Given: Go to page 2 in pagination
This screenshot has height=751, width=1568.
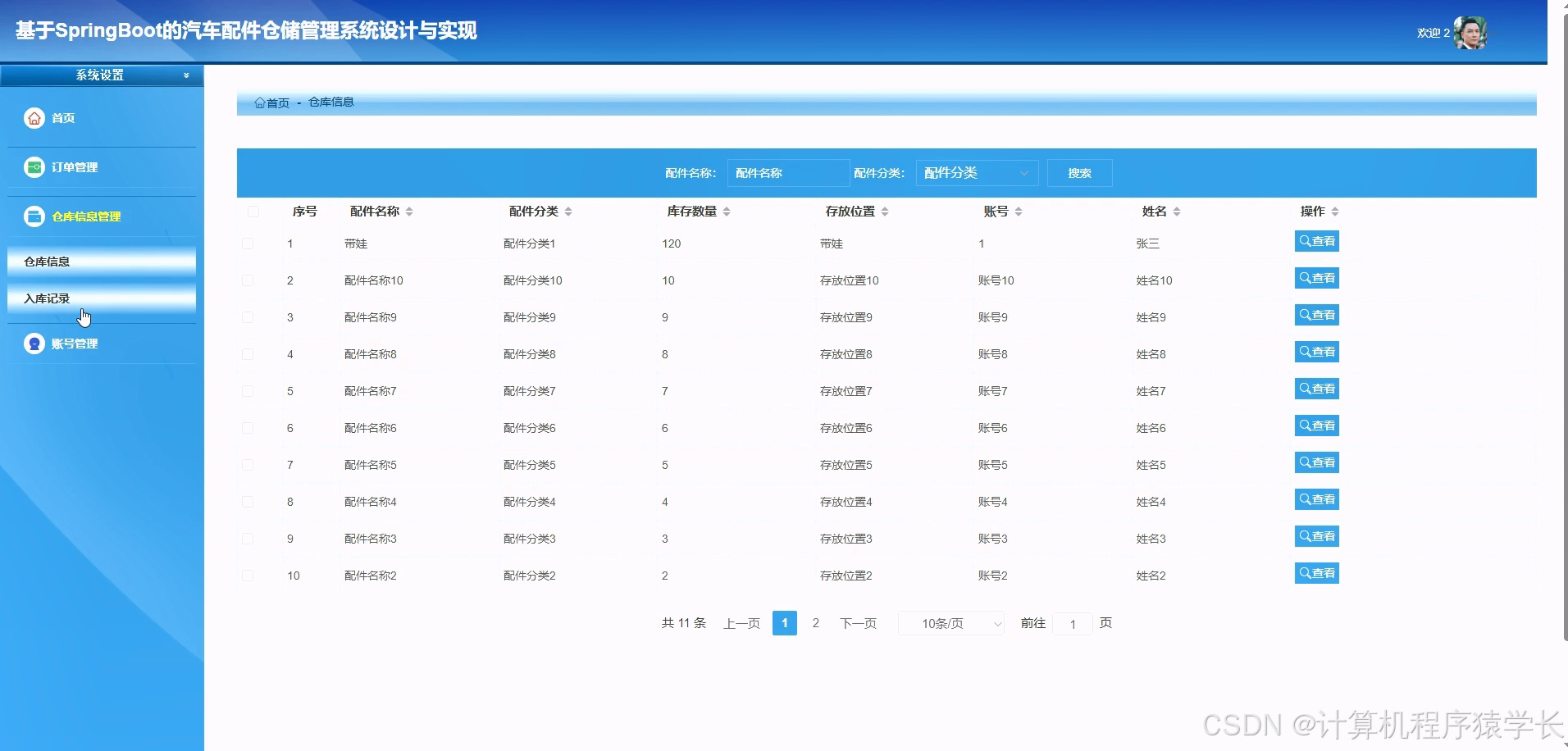Looking at the screenshot, I should [814, 623].
